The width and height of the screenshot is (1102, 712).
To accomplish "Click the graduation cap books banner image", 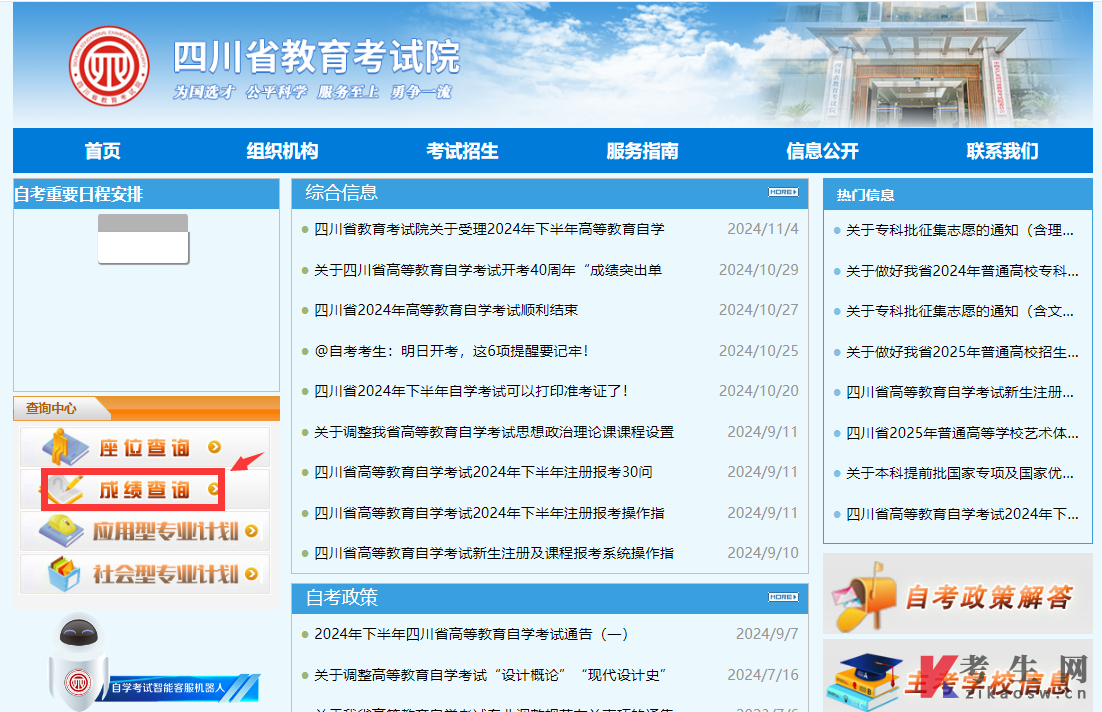I will [957, 675].
